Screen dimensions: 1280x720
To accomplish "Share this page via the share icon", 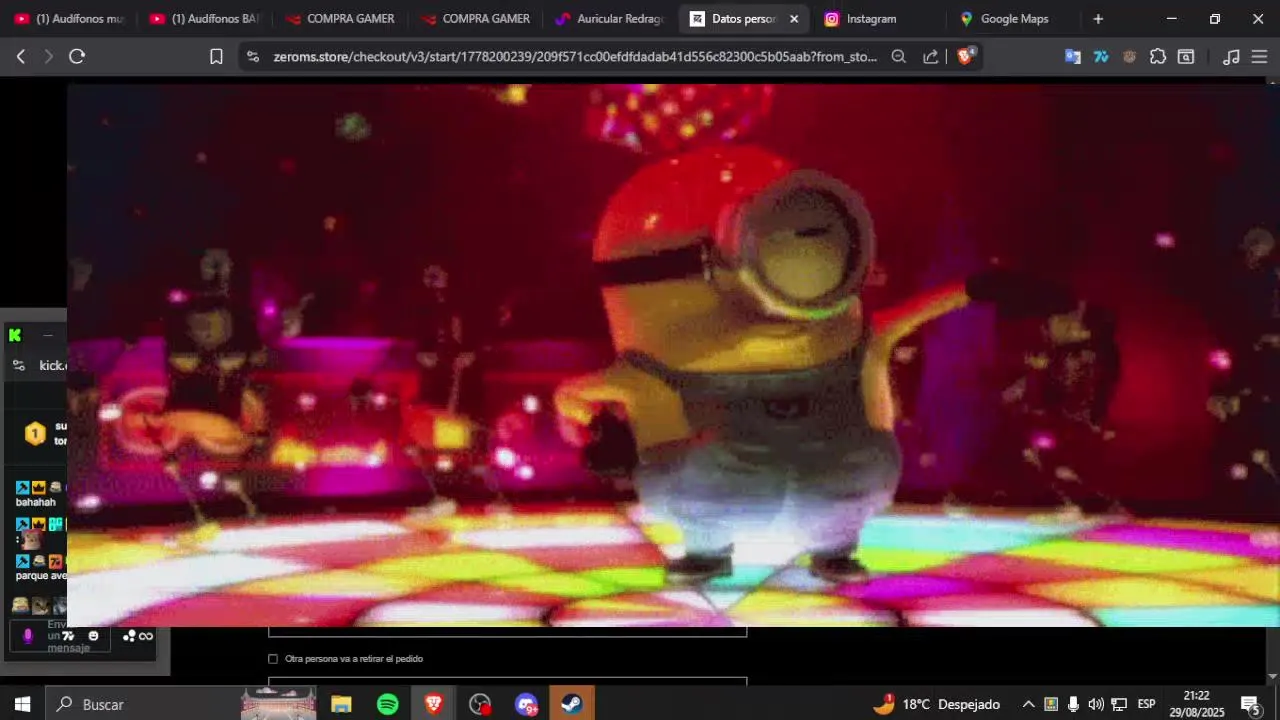I will 931,57.
